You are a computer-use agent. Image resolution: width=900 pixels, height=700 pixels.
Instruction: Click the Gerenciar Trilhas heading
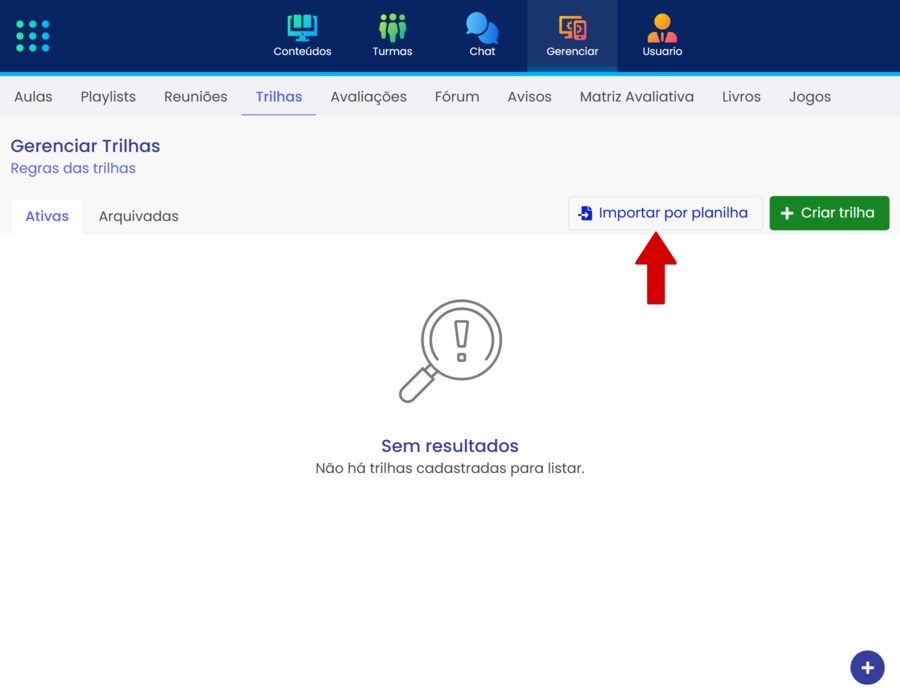point(85,146)
